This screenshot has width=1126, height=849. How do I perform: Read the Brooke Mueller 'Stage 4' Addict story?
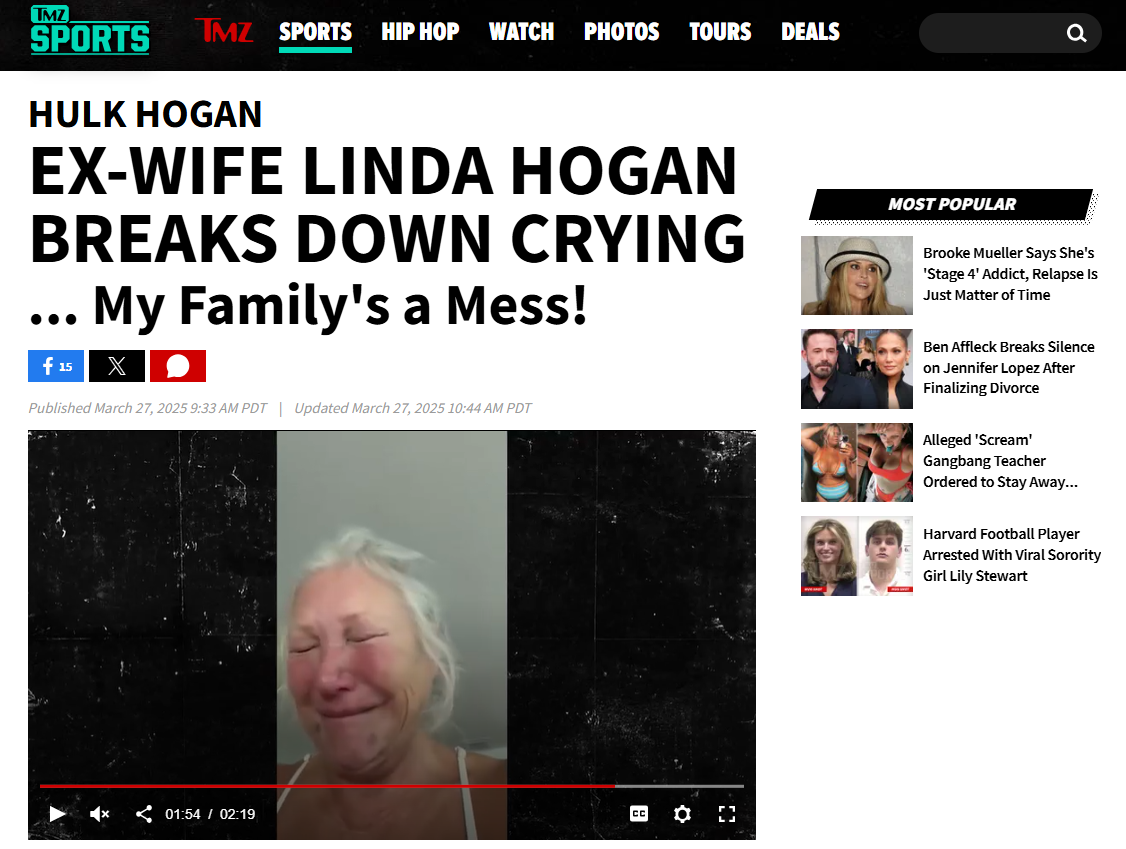point(1010,274)
